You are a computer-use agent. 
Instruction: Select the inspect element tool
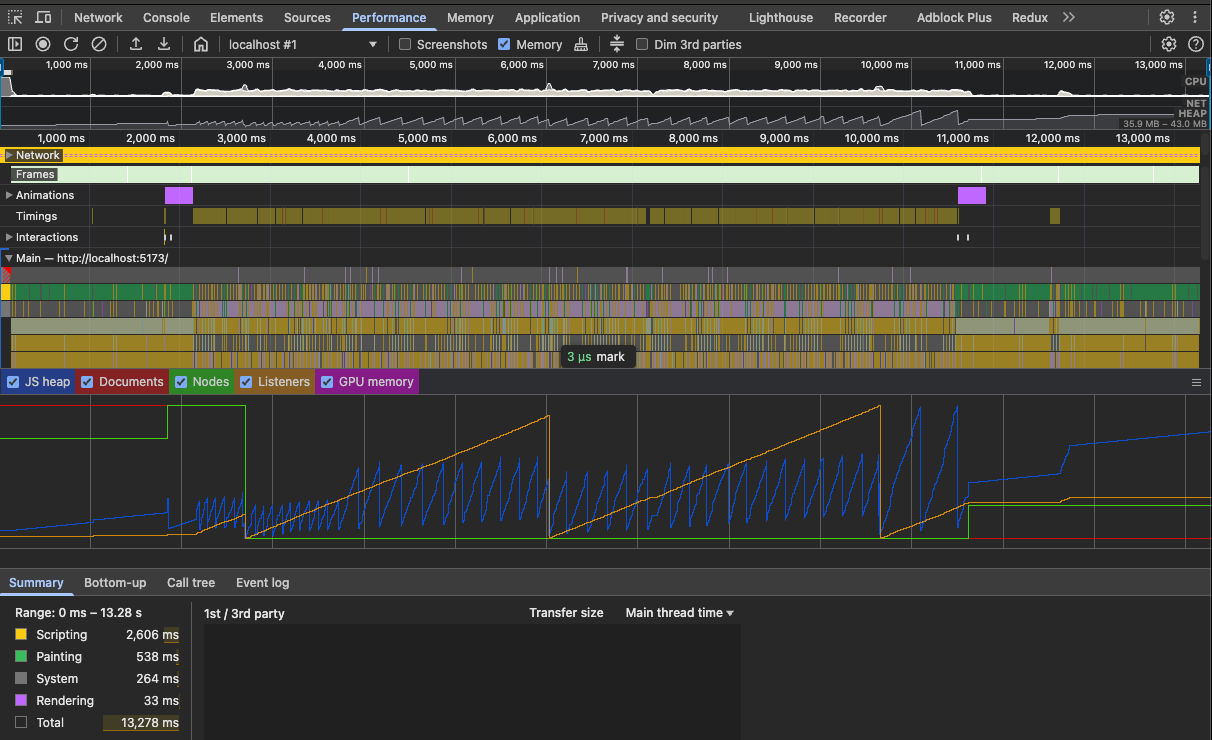click(15, 17)
